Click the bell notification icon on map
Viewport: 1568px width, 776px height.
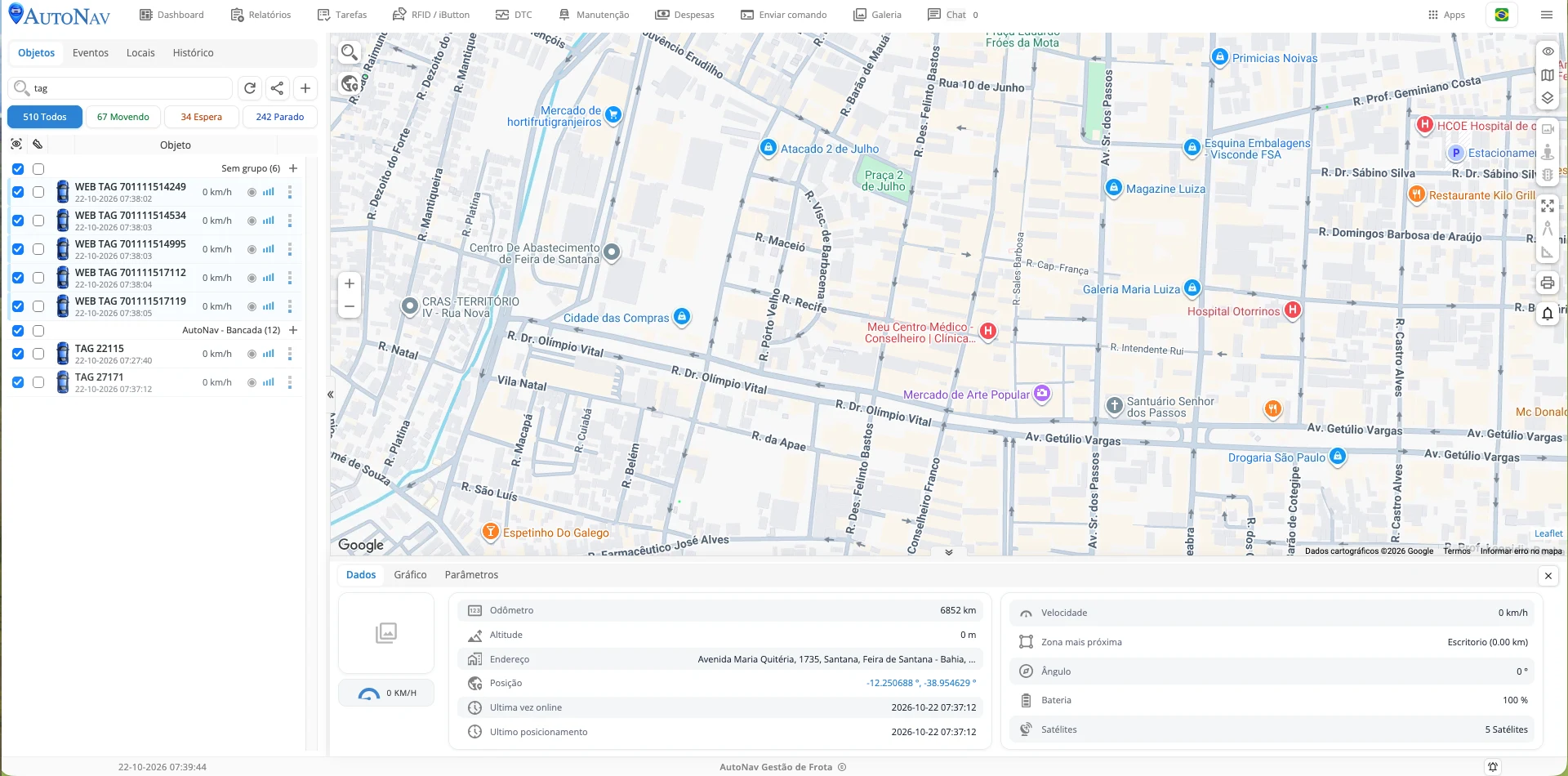click(x=1548, y=314)
